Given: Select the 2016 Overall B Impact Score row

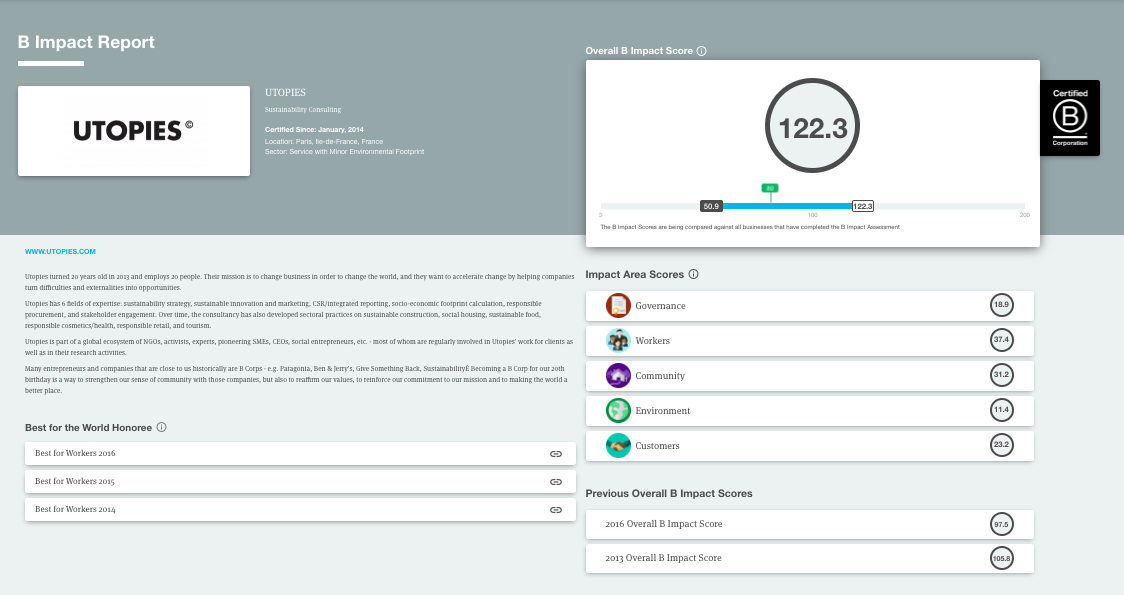Looking at the screenshot, I should coord(809,524).
